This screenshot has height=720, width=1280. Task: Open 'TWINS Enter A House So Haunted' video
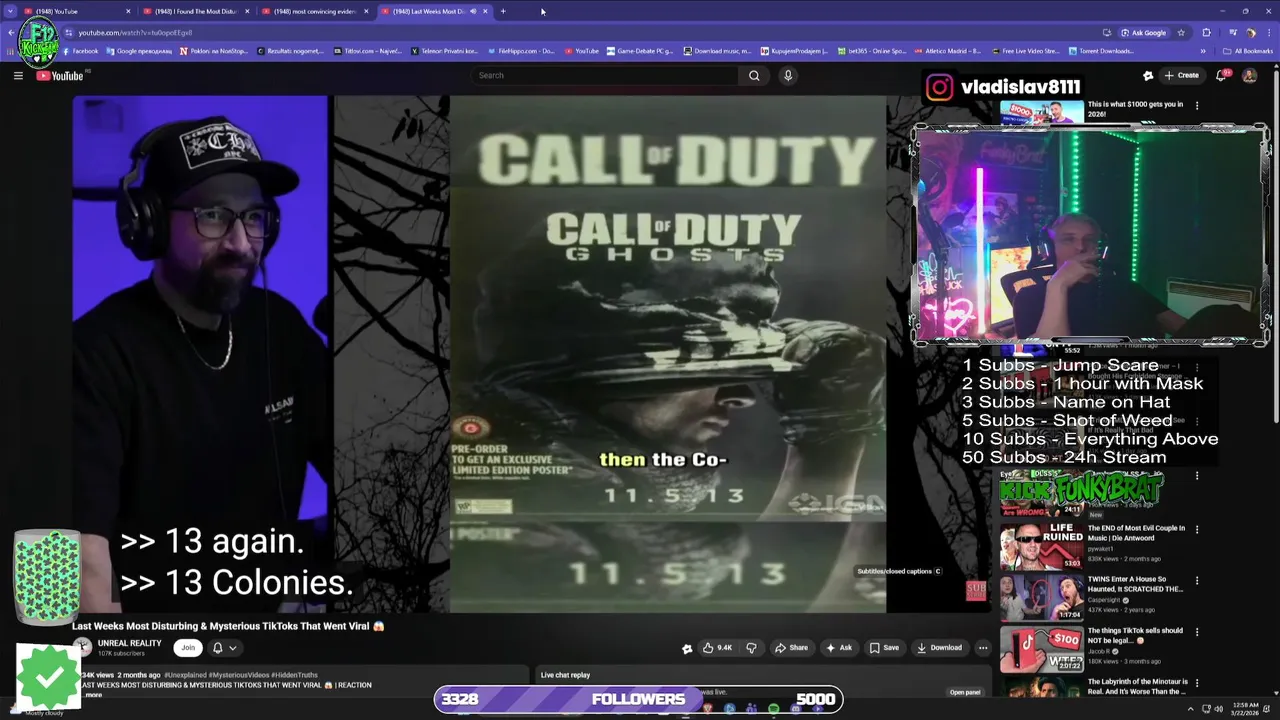pos(1135,584)
